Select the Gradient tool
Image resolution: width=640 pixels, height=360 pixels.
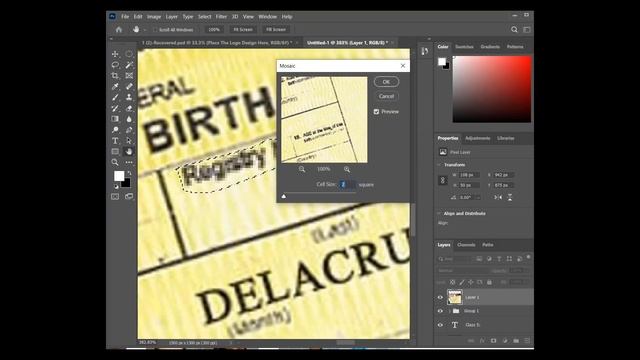coord(115,119)
